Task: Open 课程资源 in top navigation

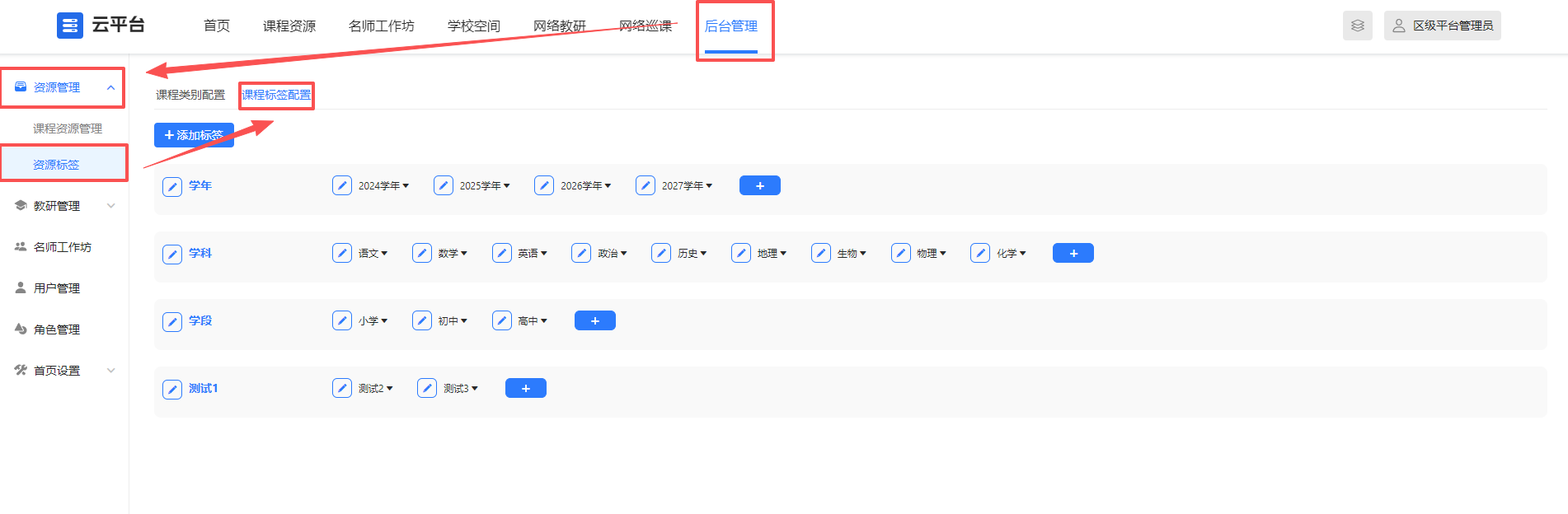Action: click(x=289, y=26)
